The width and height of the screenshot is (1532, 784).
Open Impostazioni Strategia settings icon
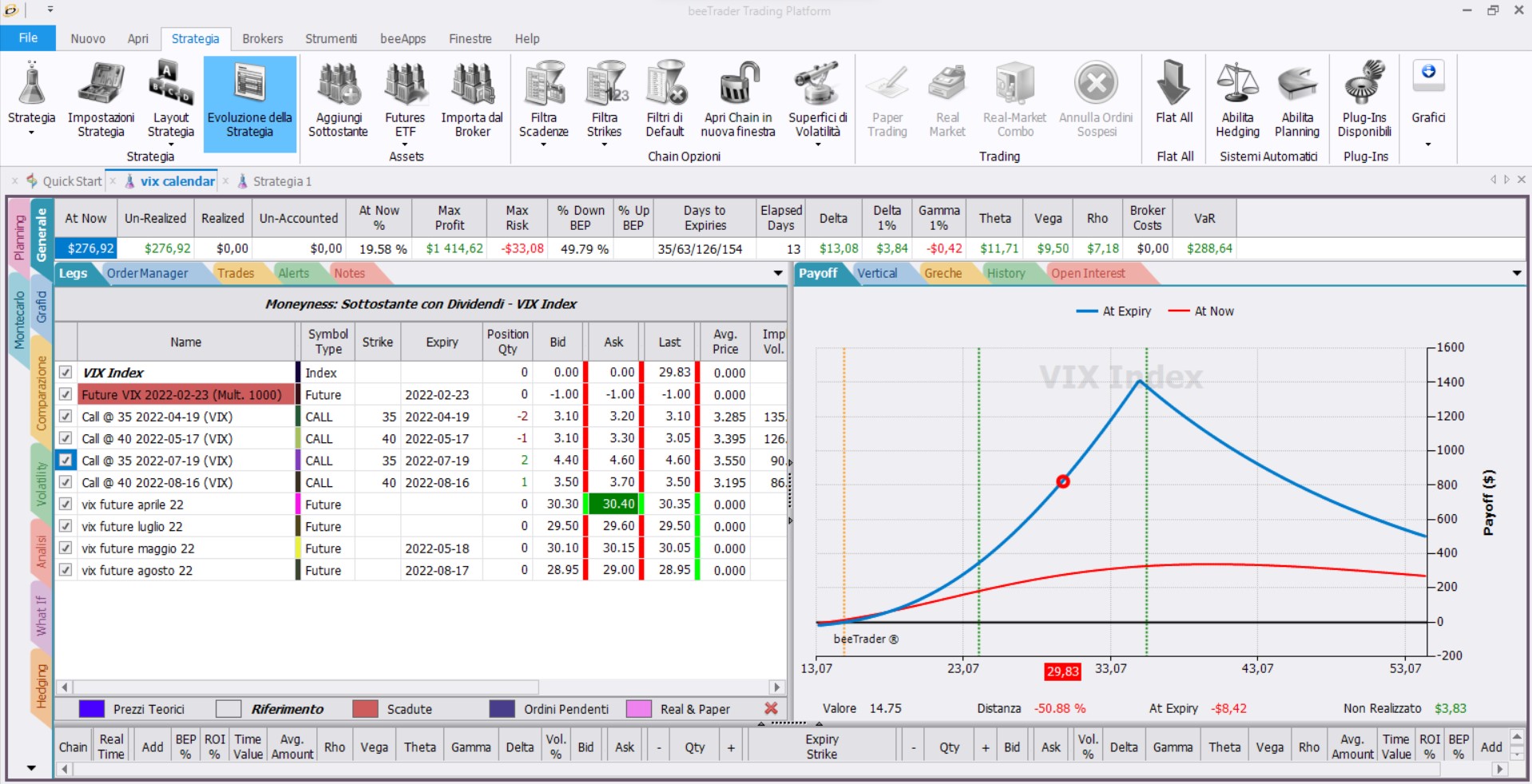pos(101,84)
